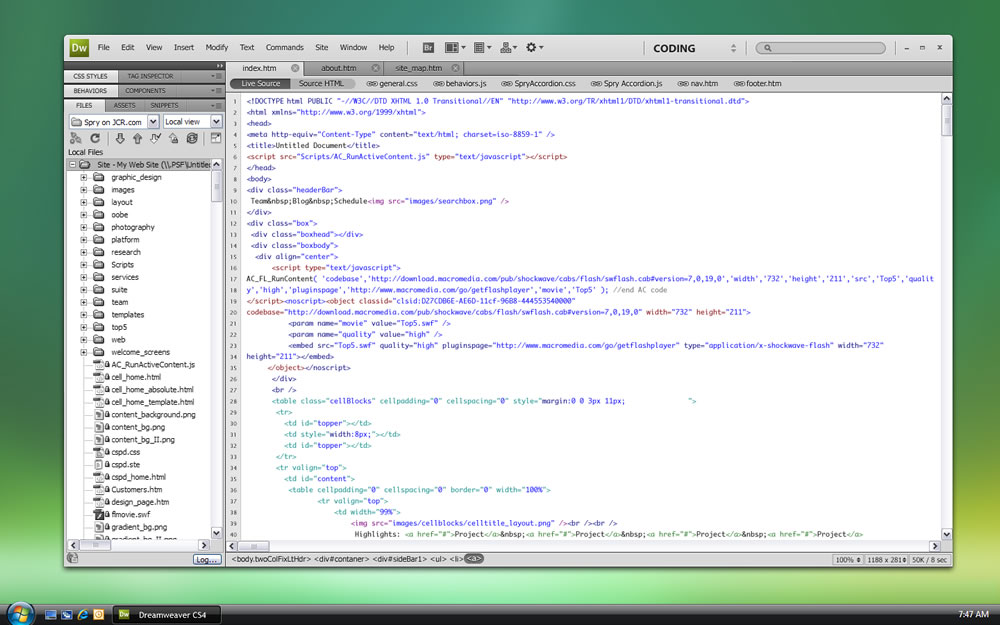This screenshot has width=1000, height=625.
Task: Expand the images folder
Action: click(x=84, y=189)
